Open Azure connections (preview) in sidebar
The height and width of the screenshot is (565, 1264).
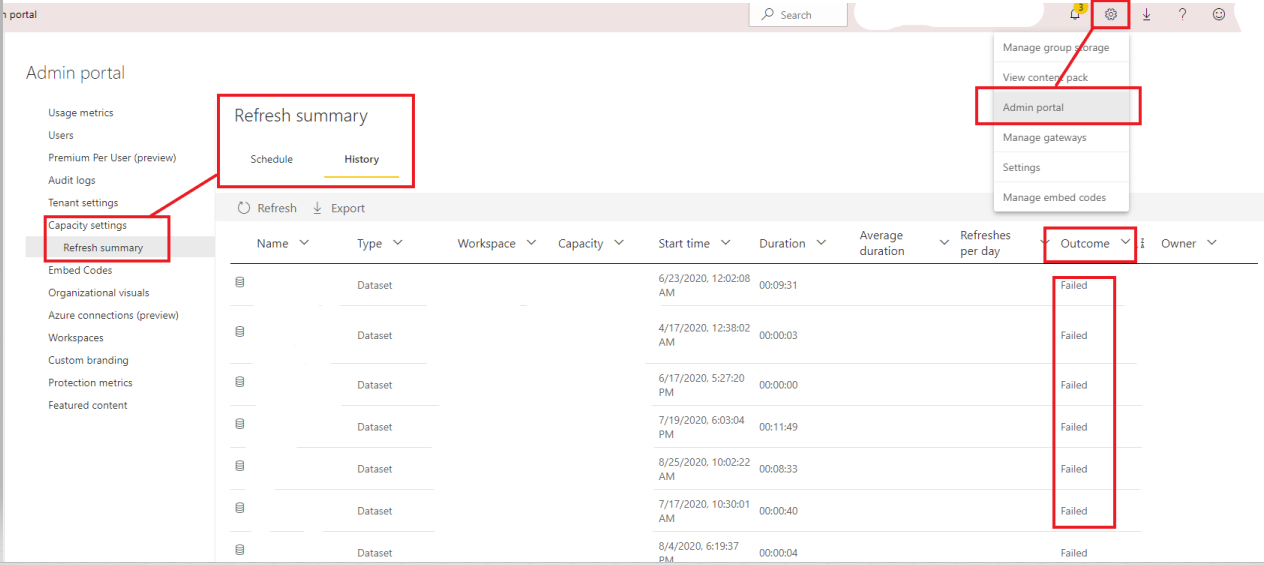(x=113, y=315)
